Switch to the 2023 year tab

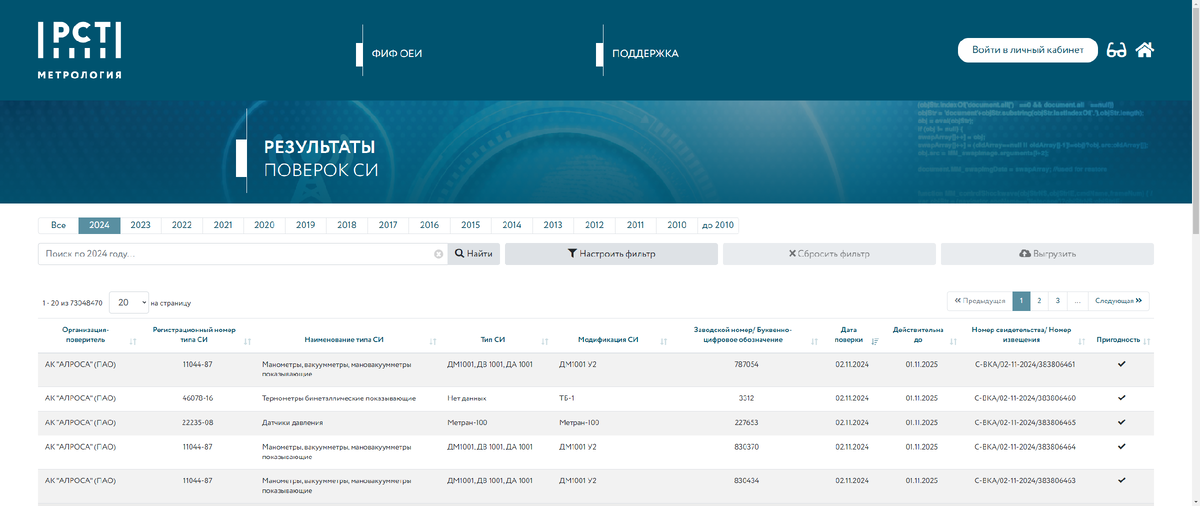(140, 225)
